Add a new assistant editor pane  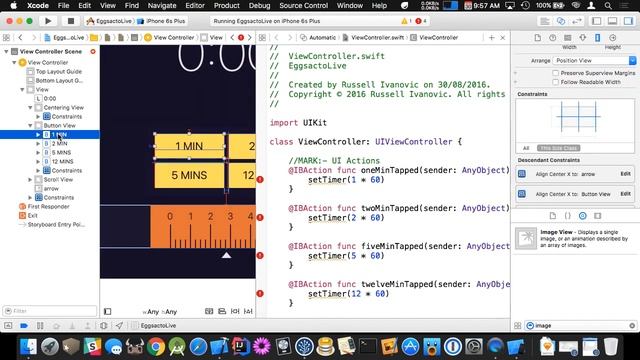[x=491, y=38]
